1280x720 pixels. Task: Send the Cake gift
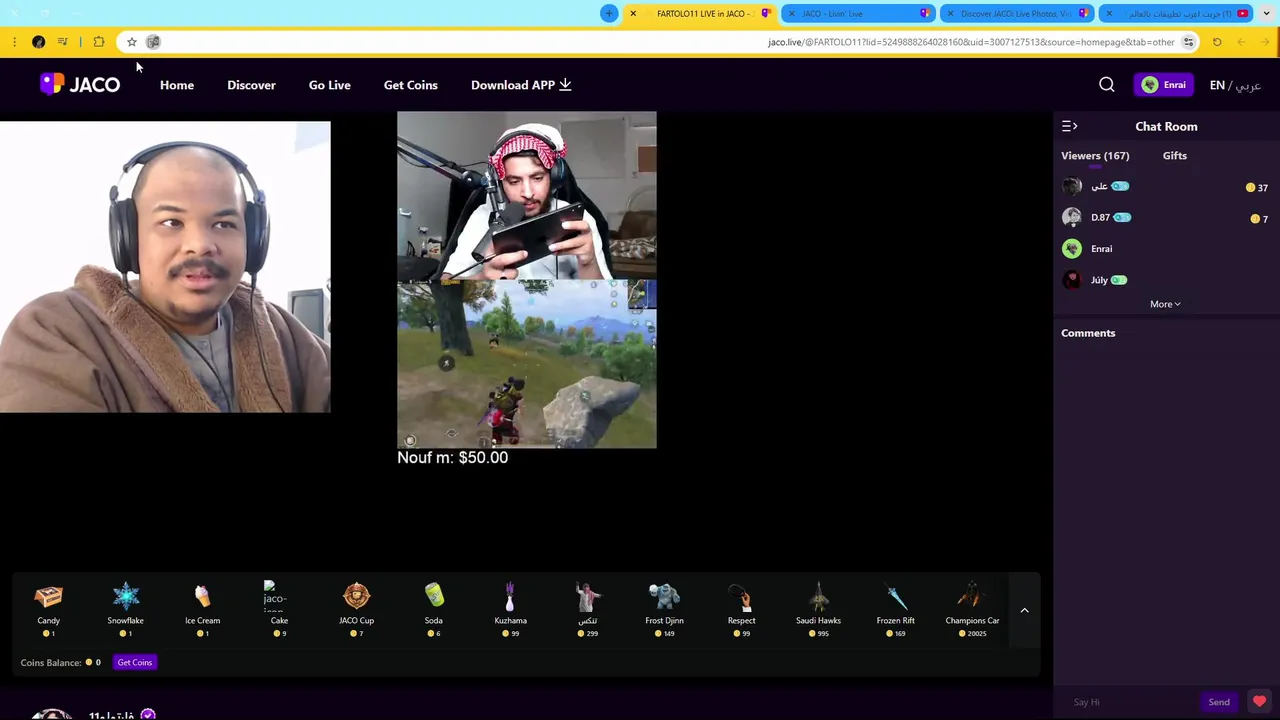pos(279,609)
